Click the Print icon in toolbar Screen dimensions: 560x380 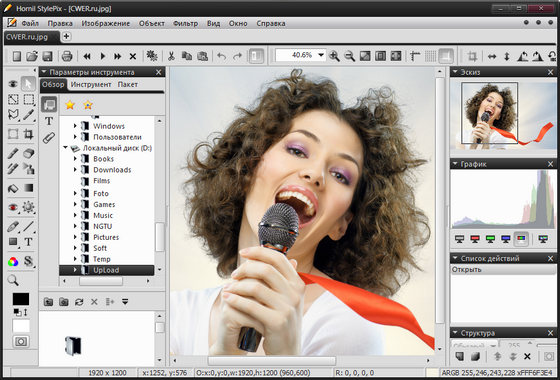pos(67,56)
